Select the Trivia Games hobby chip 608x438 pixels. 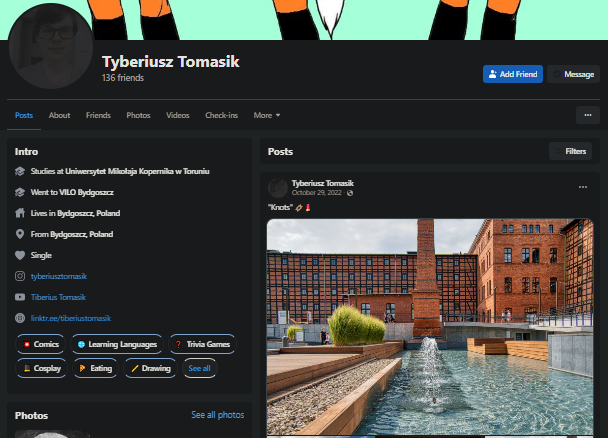tap(202, 344)
